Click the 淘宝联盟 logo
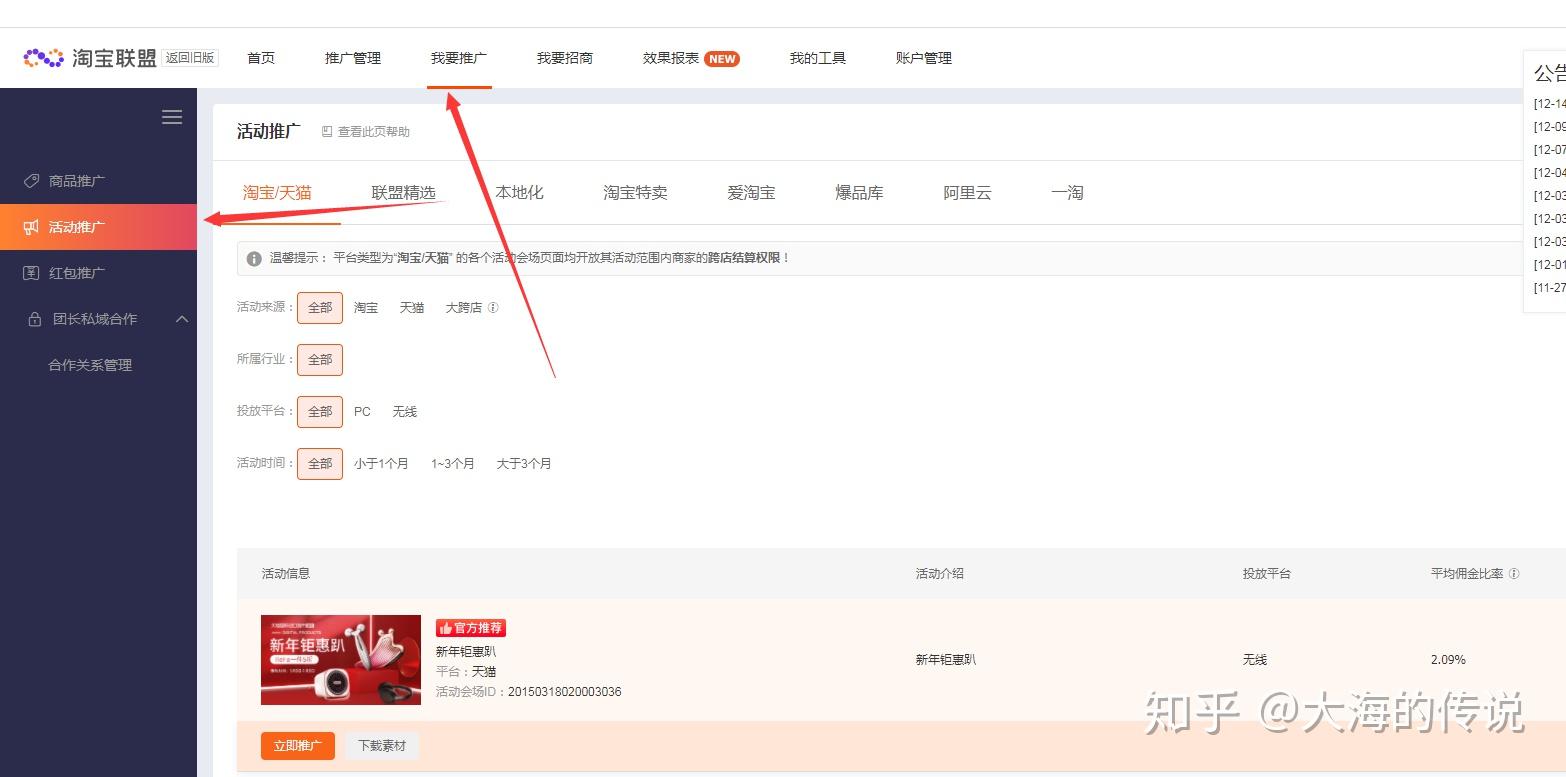This screenshot has height=777, width=1566. [x=90, y=58]
